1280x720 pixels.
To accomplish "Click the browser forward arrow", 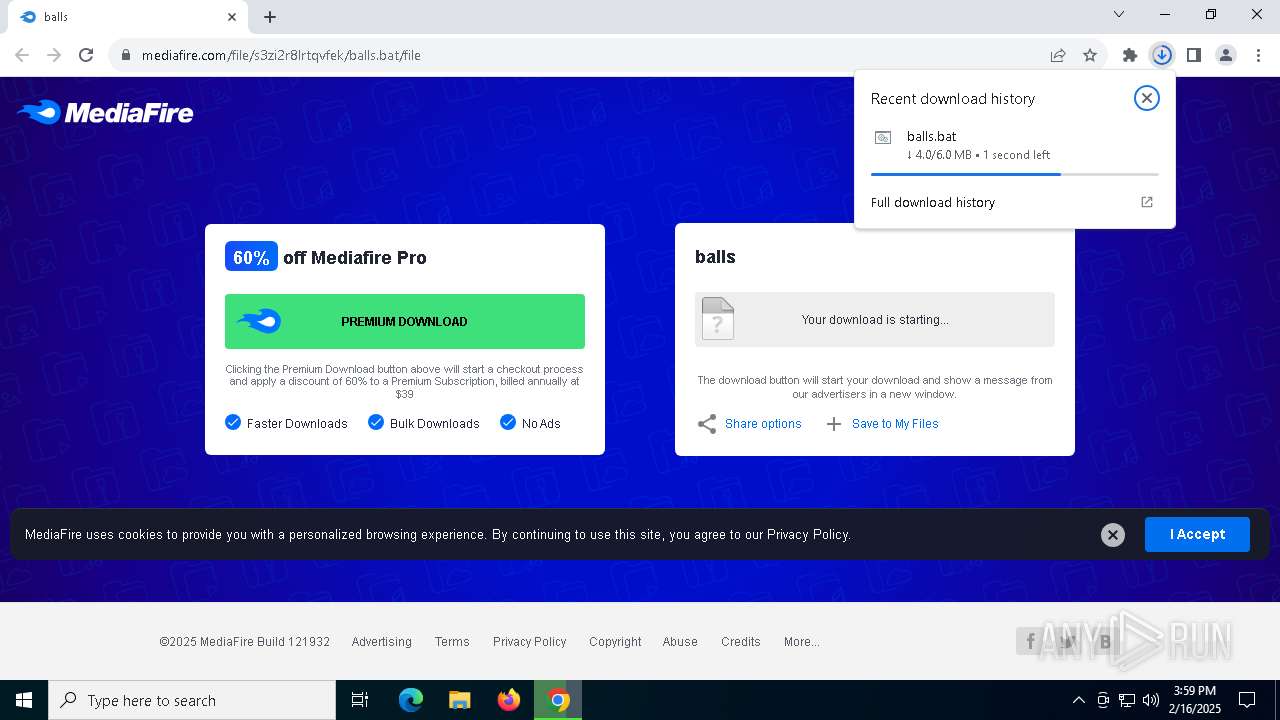I will [x=54, y=55].
